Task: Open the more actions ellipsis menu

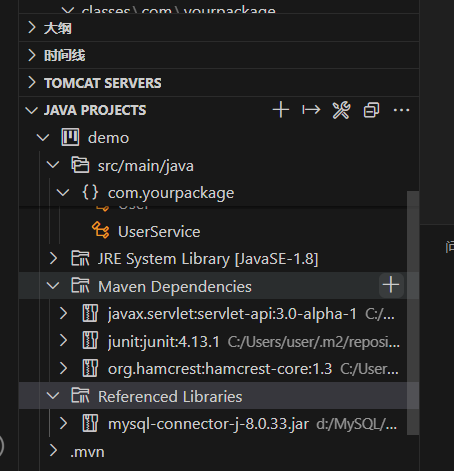Action: point(401,110)
